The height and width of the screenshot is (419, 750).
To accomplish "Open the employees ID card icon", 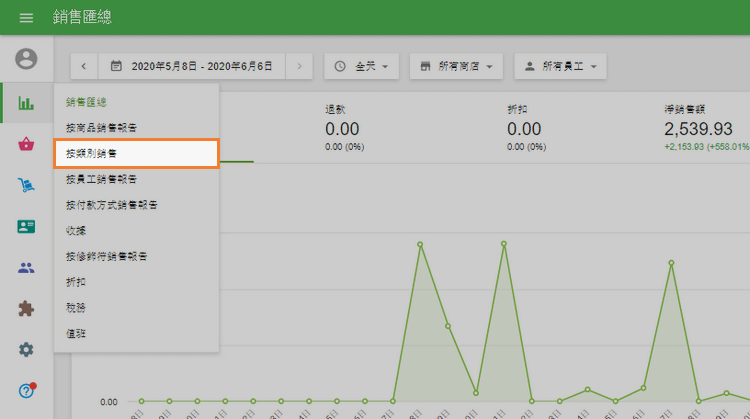I will click(26, 226).
